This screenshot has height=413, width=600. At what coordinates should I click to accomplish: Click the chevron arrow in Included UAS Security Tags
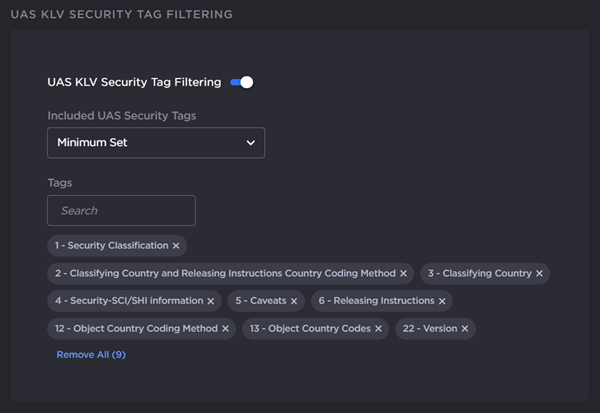[251, 143]
